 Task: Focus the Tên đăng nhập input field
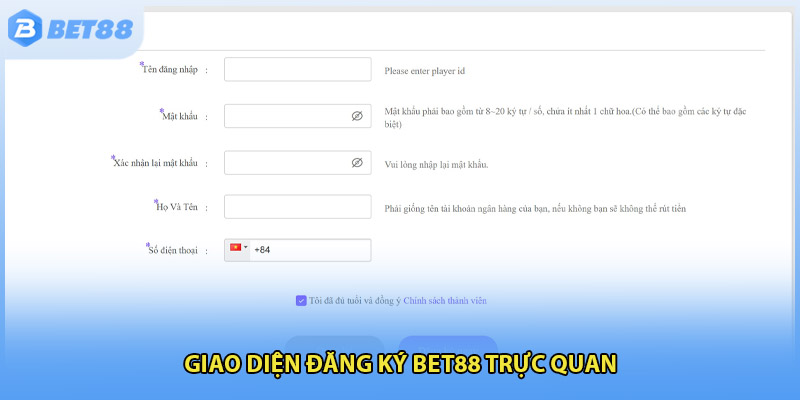point(297,69)
